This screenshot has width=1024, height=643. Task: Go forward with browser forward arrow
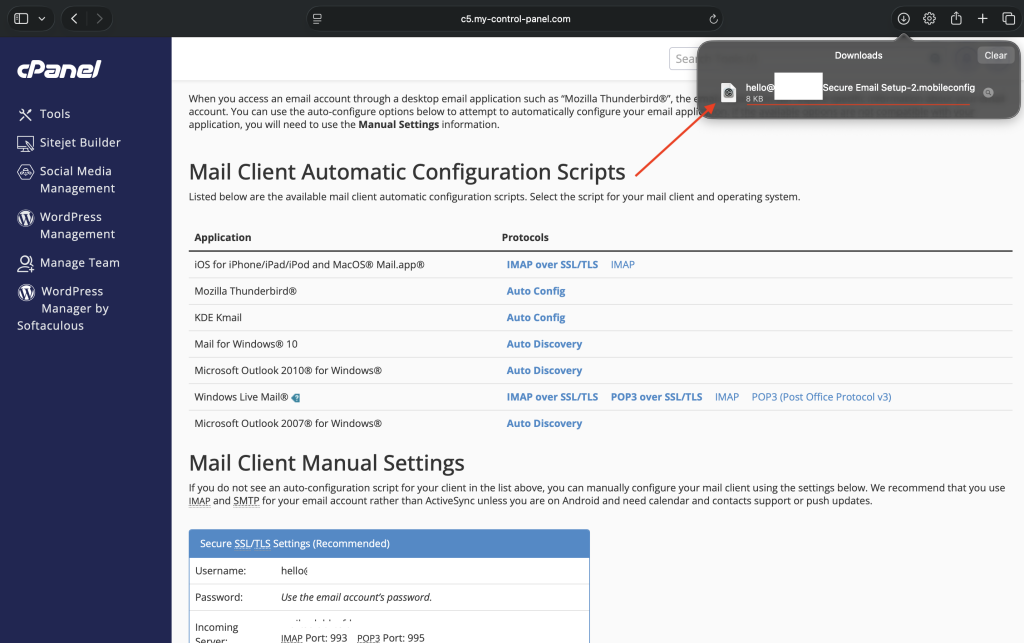99,18
